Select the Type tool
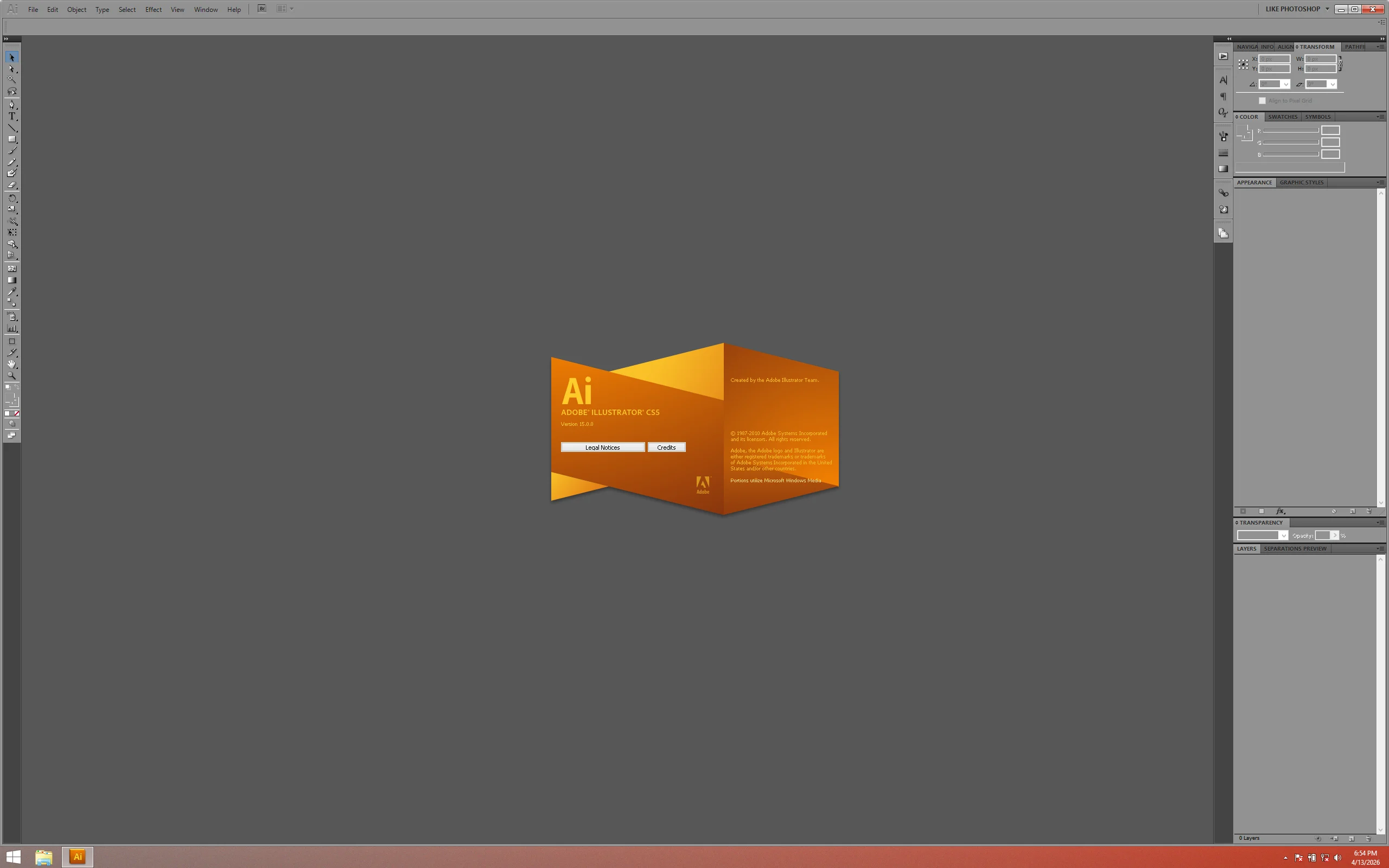Viewport: 1389px width, 868px height. tap(11, 117)
